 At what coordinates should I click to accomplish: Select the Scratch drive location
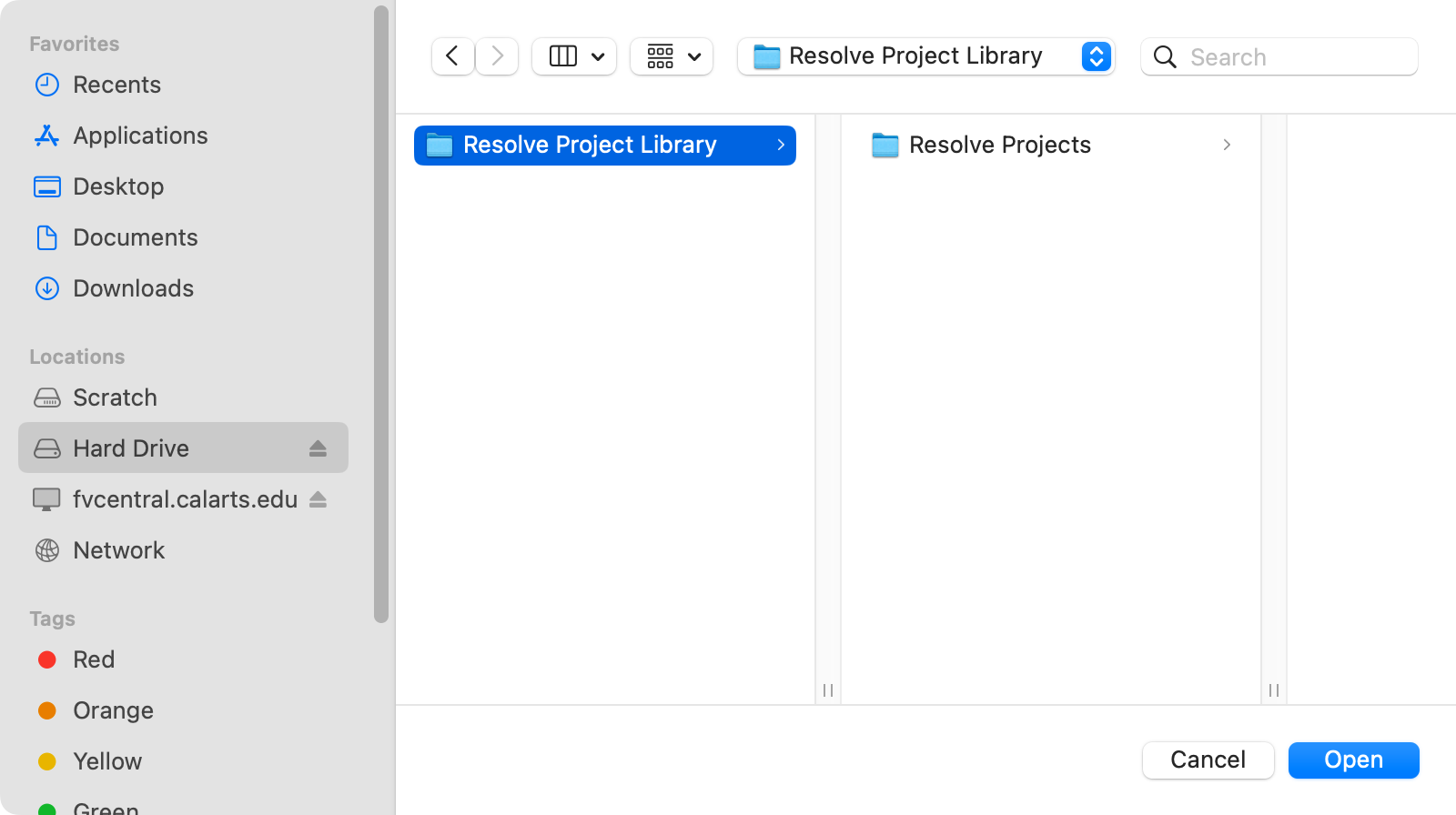(x=183, y=397)
